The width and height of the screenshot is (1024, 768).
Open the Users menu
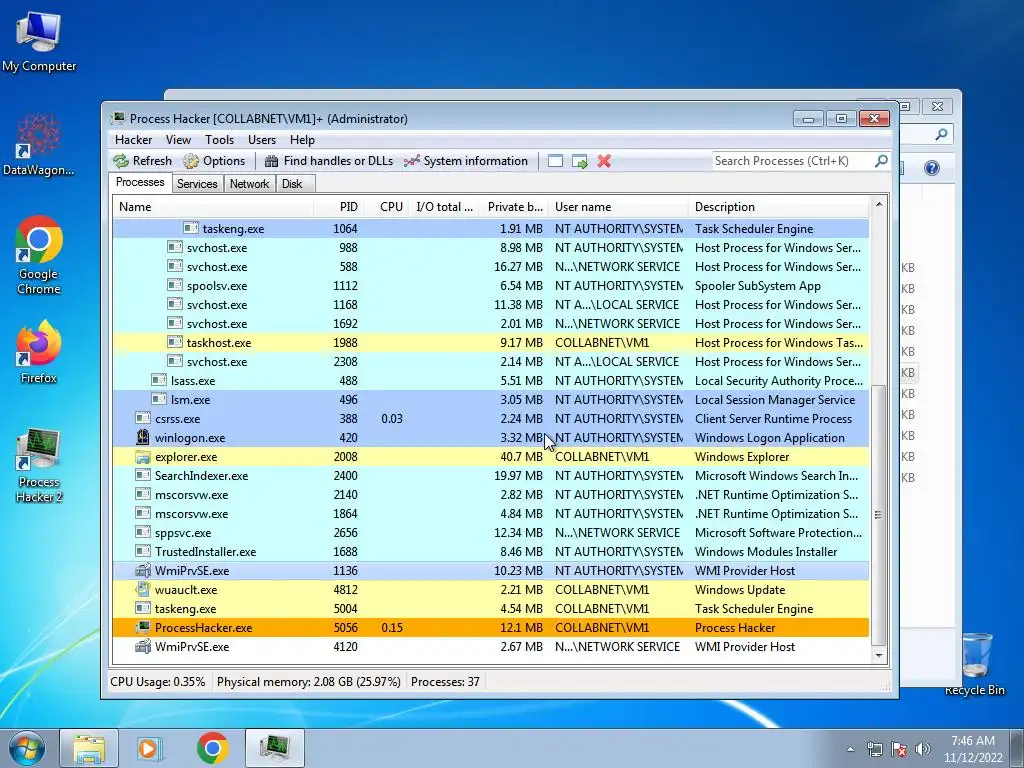pyautogui.click(x=261, y=140)
